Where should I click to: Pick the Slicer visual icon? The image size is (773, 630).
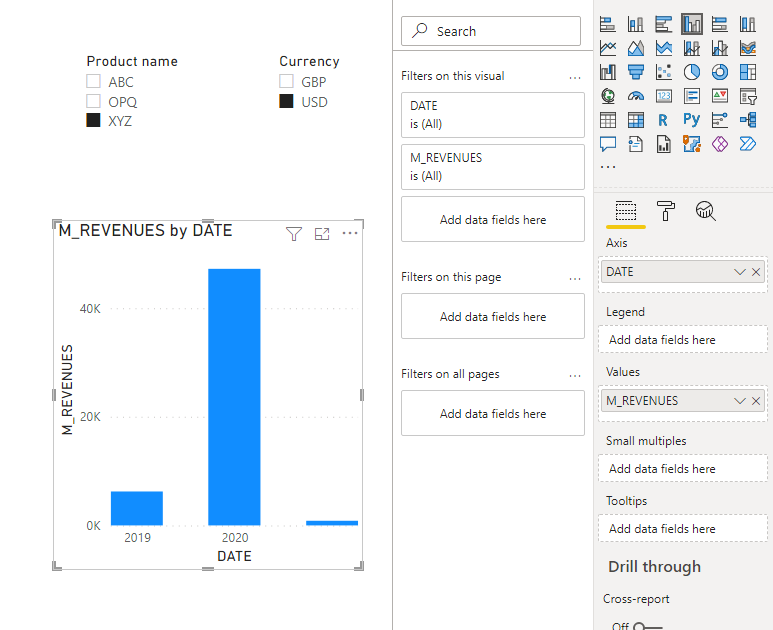[748, 96]
